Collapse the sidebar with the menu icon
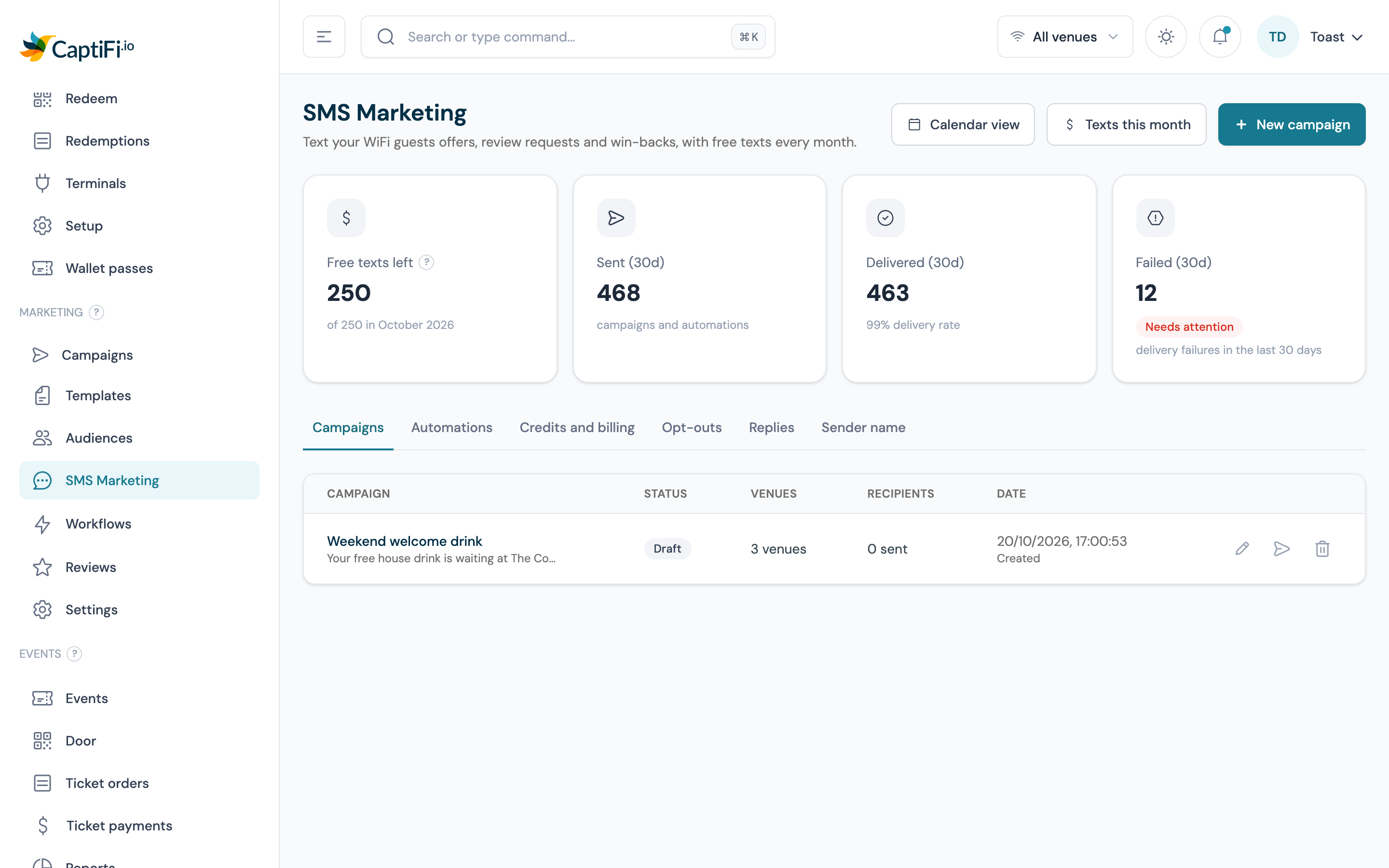This screenshot has width=1389, height=868. [324, 37]
